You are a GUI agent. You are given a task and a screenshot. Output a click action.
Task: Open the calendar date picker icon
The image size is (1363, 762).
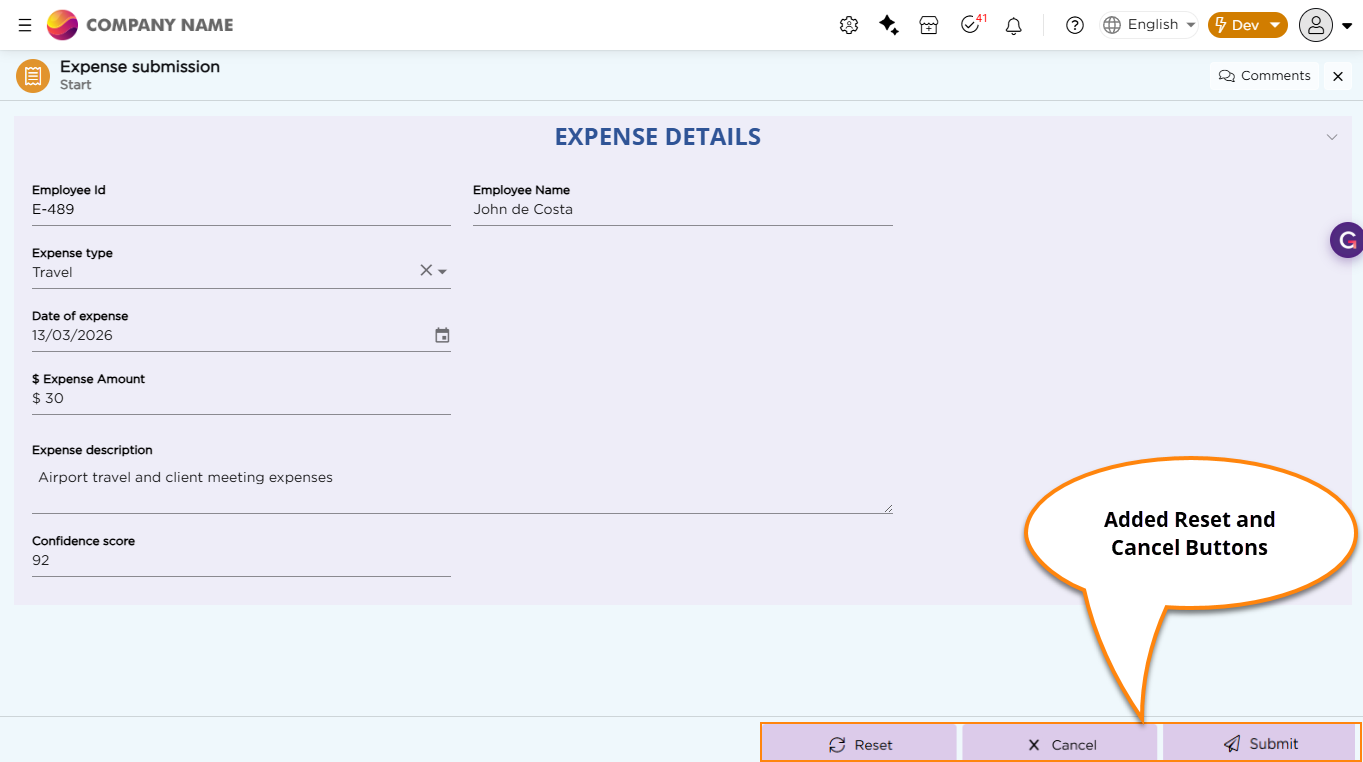pyautogui.click(x=442, y=335)
